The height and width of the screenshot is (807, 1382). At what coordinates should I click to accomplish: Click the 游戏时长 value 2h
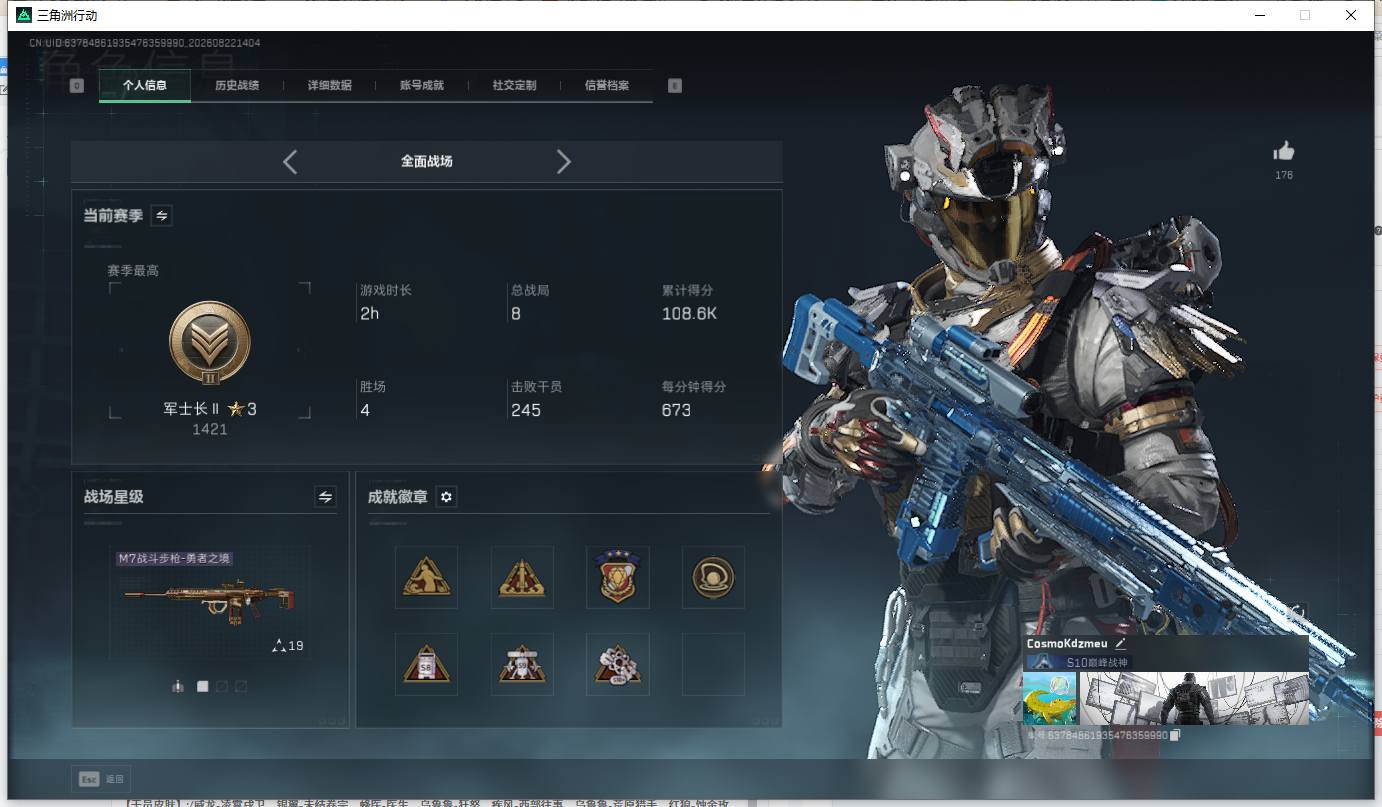point(370,314)
